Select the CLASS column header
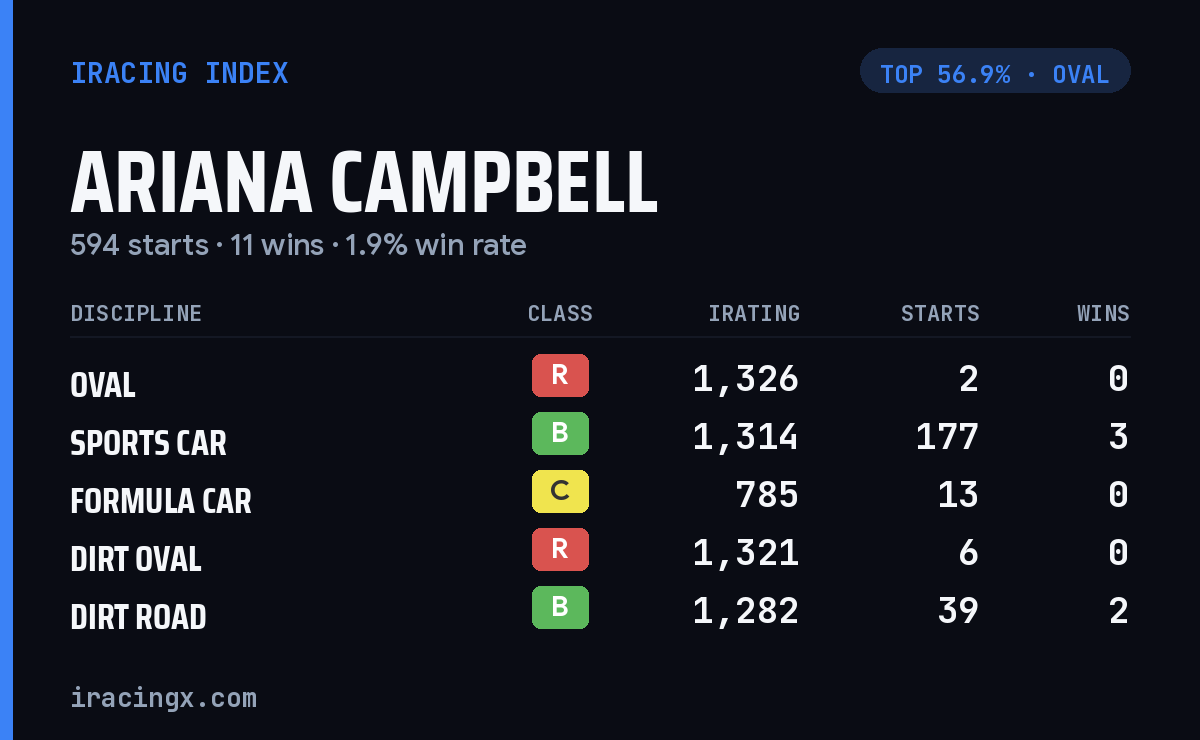Image resolution: width=1200 pixels, height=740 pixels. pyautogui.click(x=560, y=314)
